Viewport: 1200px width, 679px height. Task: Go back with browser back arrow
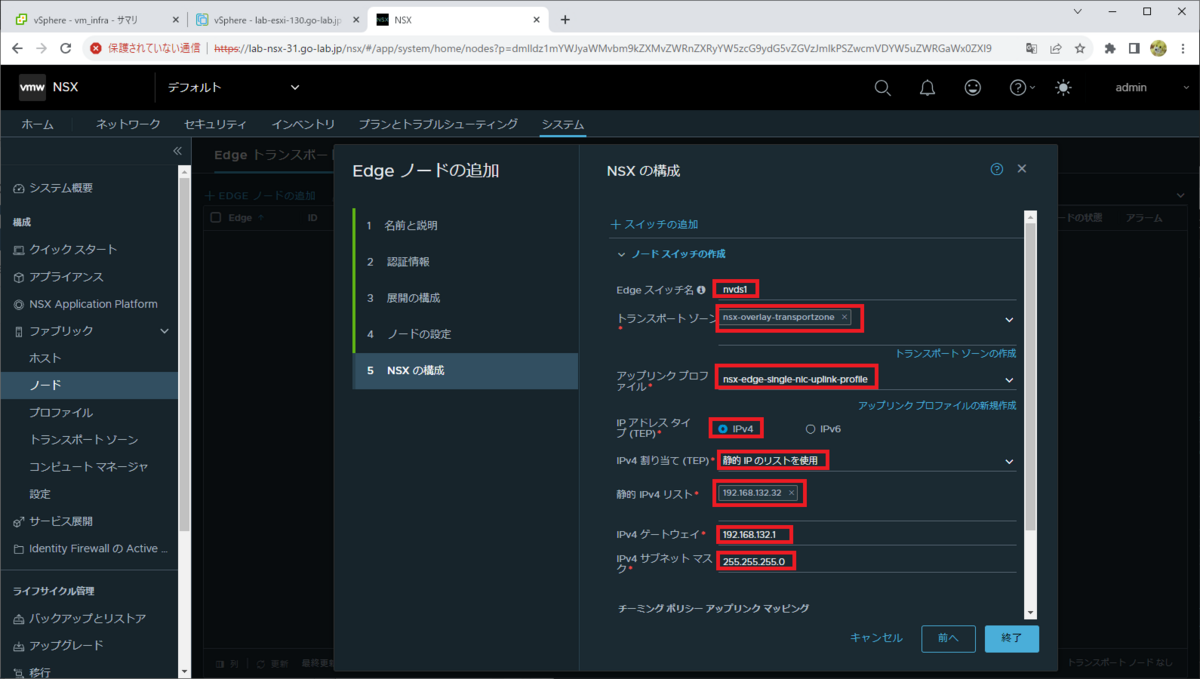click(16, 48)
